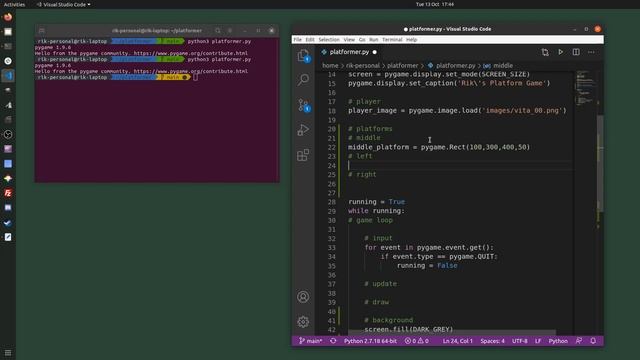Click the notifications bell in status bar
The image size is (640, 360).
click(593, 341)
